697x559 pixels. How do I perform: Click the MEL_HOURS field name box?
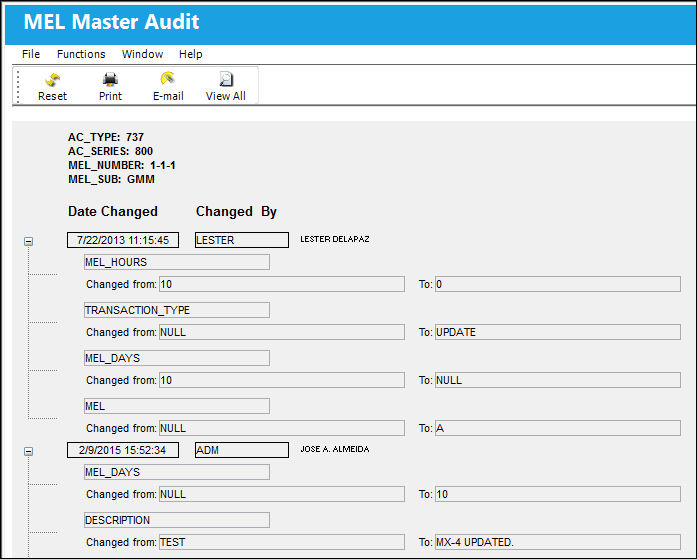pyautogui.click(x=177, y=262)
